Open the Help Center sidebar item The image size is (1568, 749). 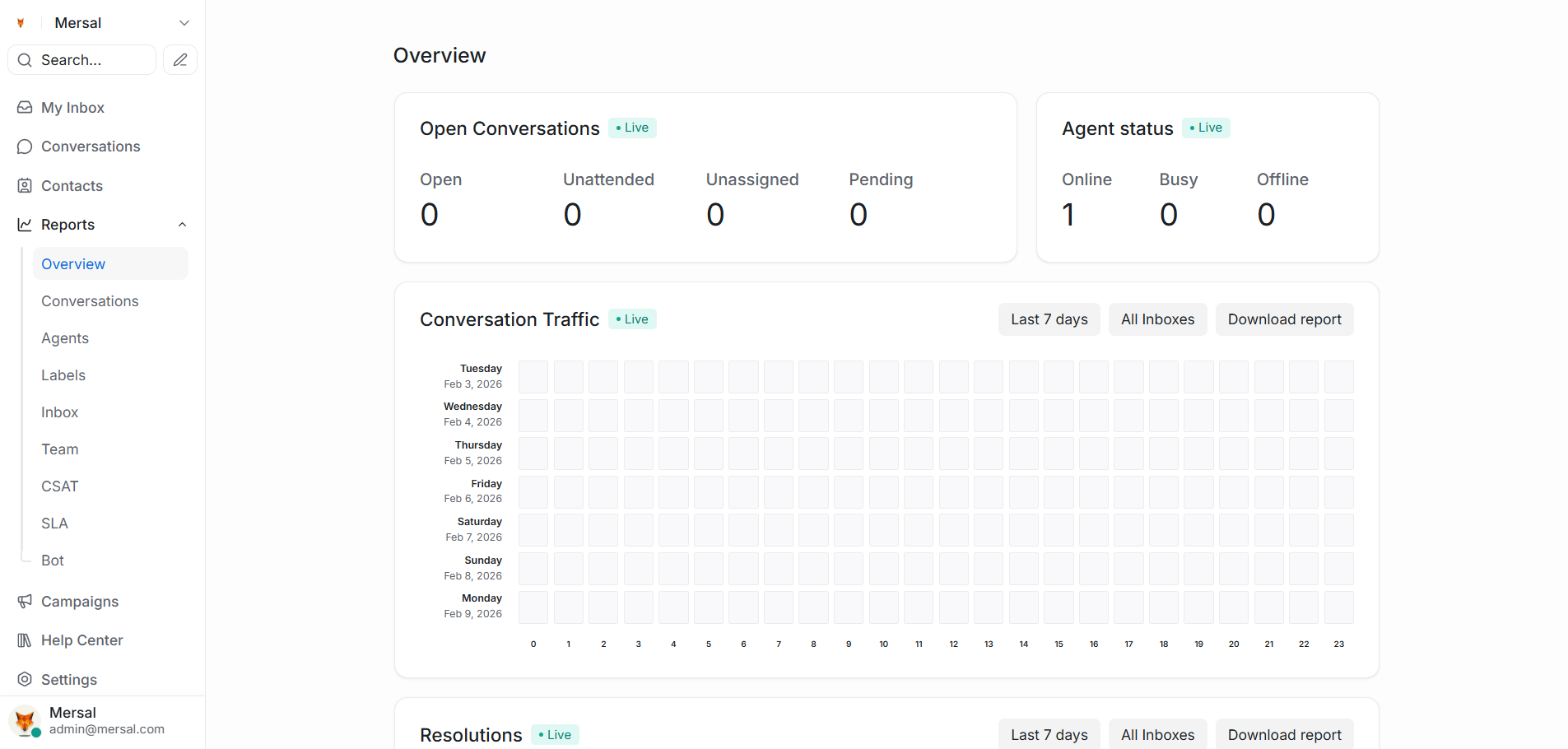(81, 640)
